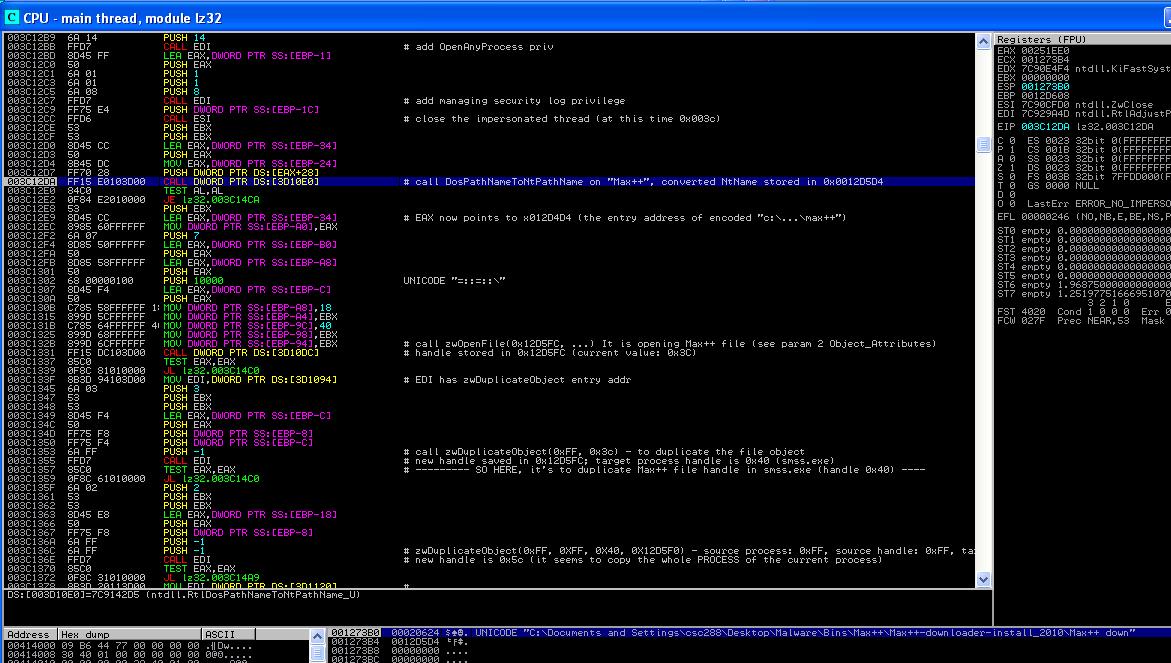Select the MOV EDI,DWORD PTR DS:[3D1094] instruction
Image resolution: width=1171 pixels, height=663 pixels.
pyautogui.click(x=249, y=379)
